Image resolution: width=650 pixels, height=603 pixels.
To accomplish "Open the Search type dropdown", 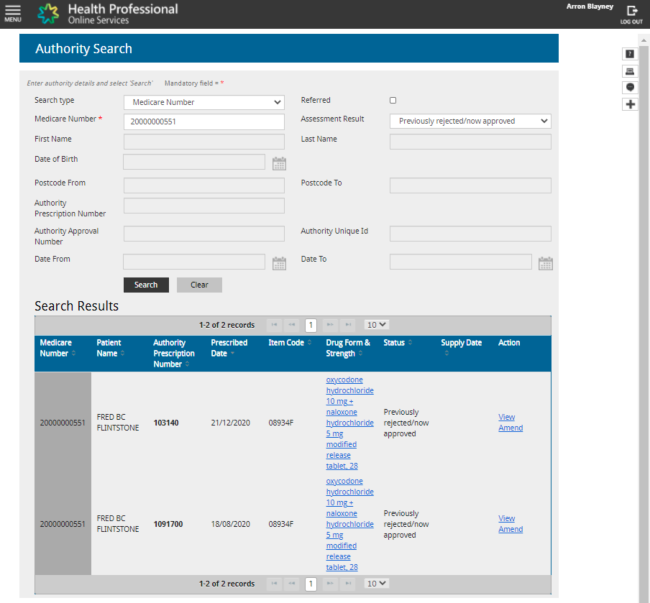I will (204, 102).
